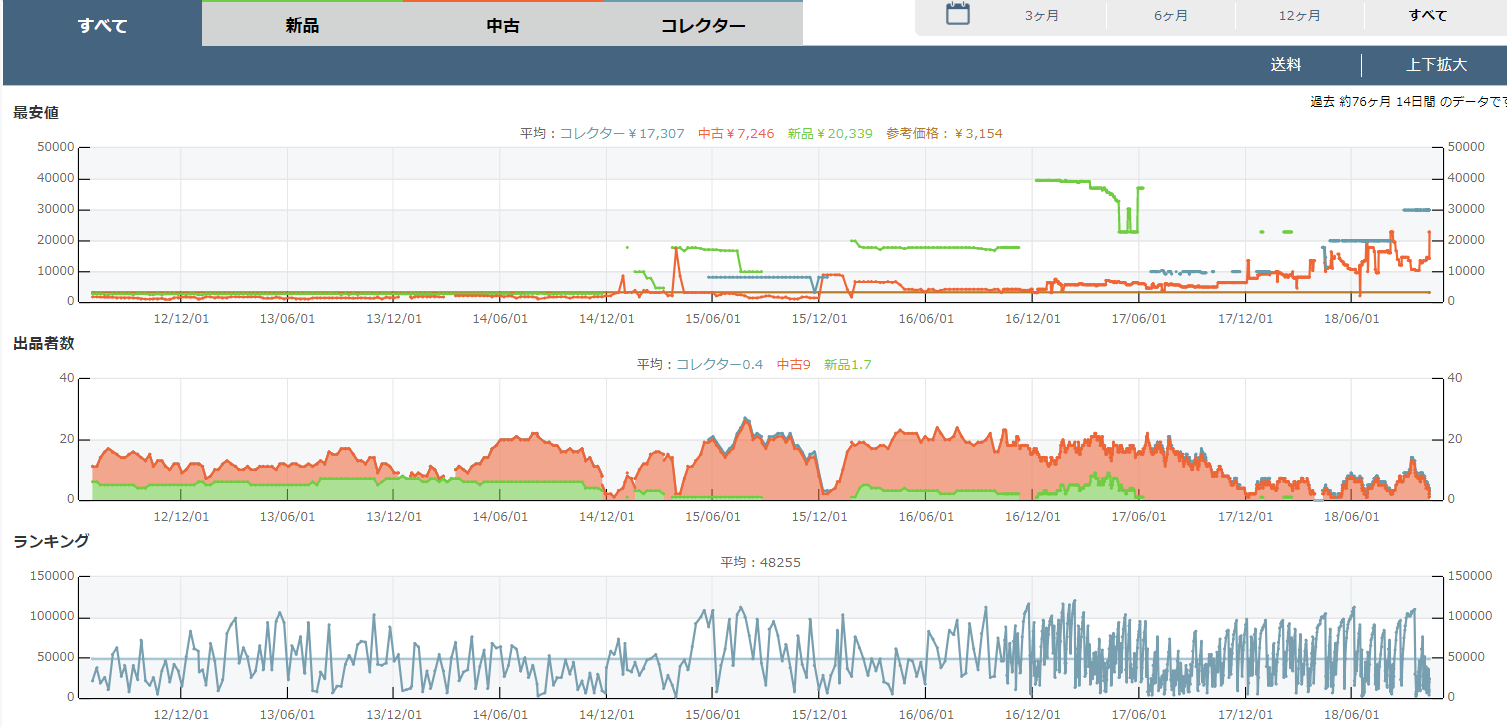
Task: Toggle the 送料 option
Action: 1286,65
